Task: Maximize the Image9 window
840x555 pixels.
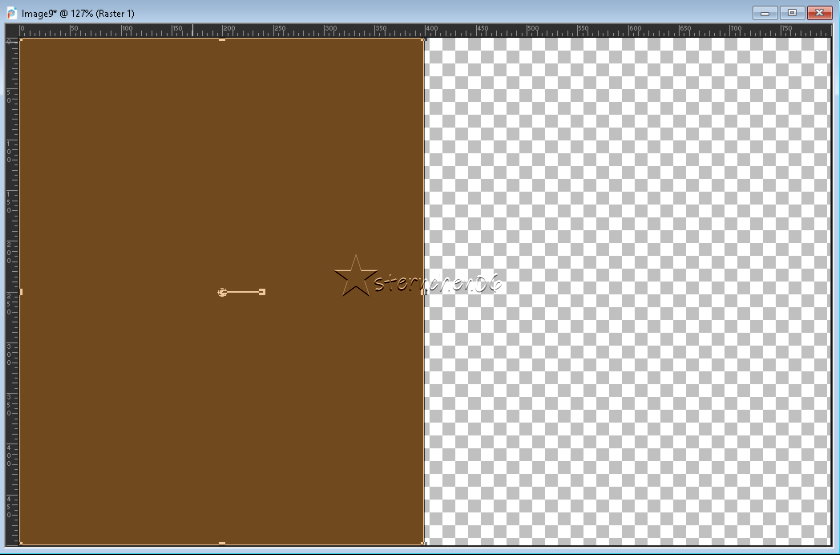Action: (792, 13)
